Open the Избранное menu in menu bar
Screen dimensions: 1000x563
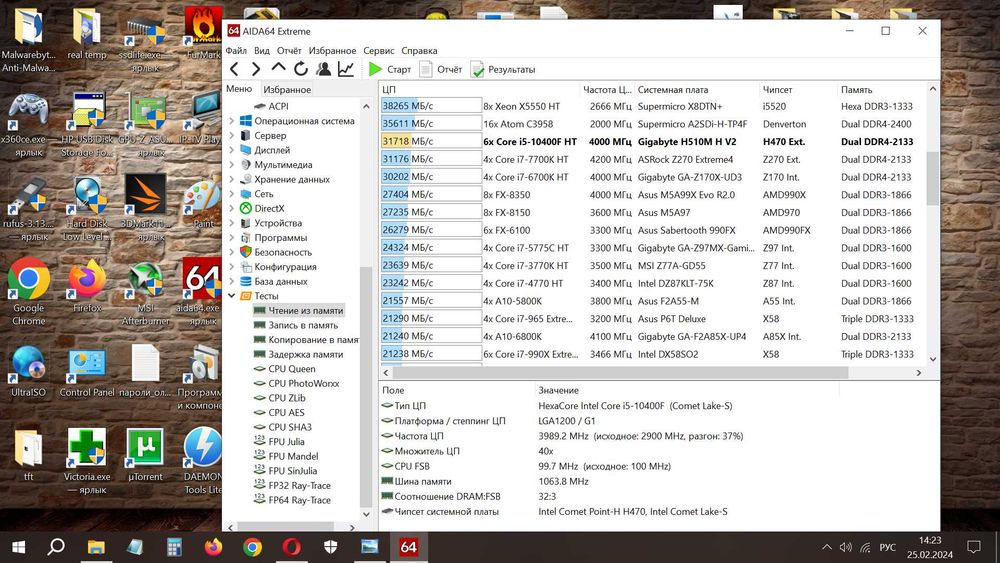click(332, 50)
